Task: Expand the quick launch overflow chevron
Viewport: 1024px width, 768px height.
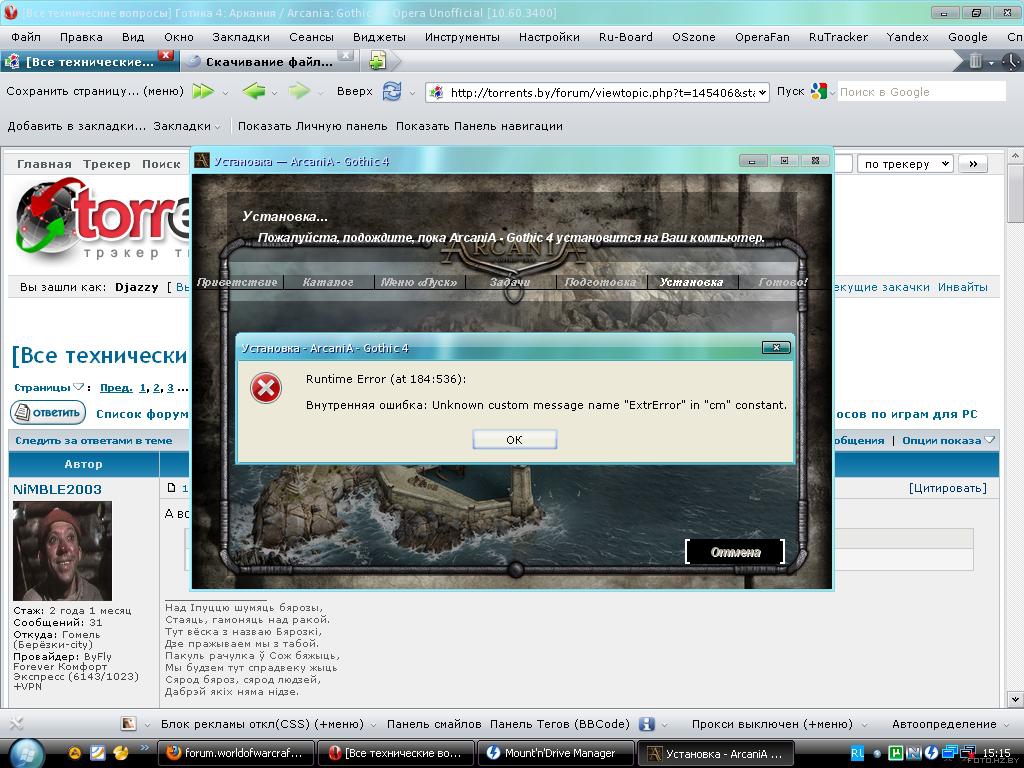Action: (144, 747)
